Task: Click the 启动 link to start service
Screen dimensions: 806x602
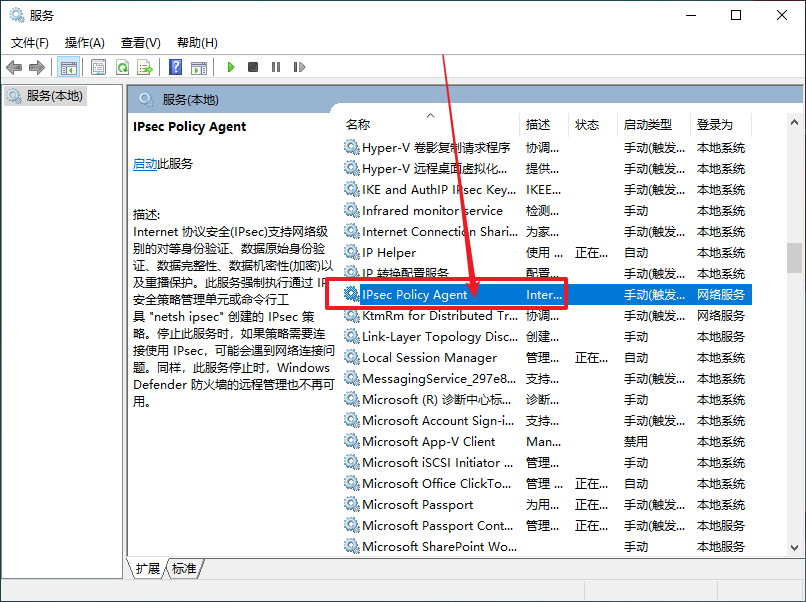Action: tap(145, 164)
